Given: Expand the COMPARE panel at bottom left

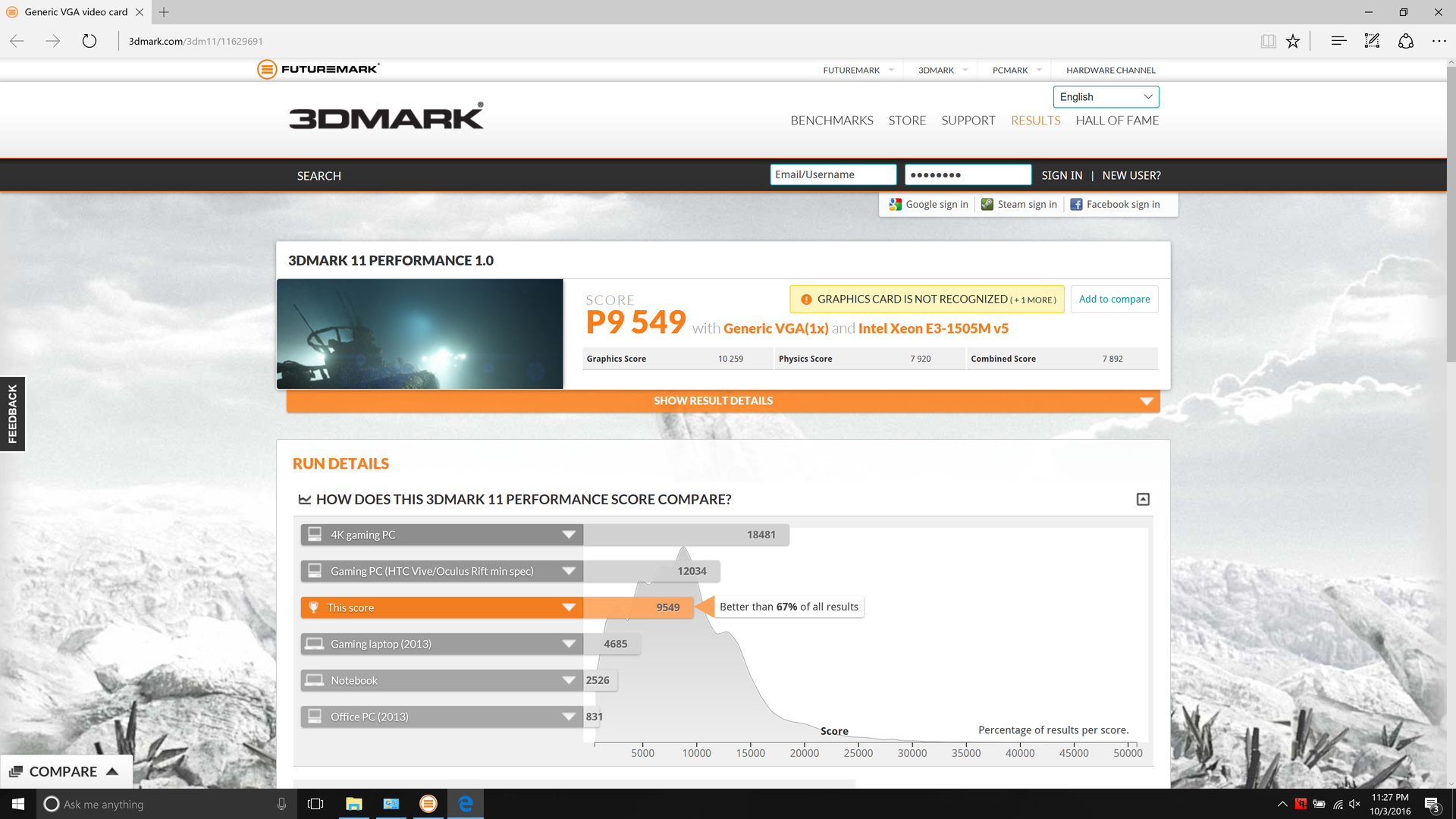Looking at the screenshot, I should (65, 771).
